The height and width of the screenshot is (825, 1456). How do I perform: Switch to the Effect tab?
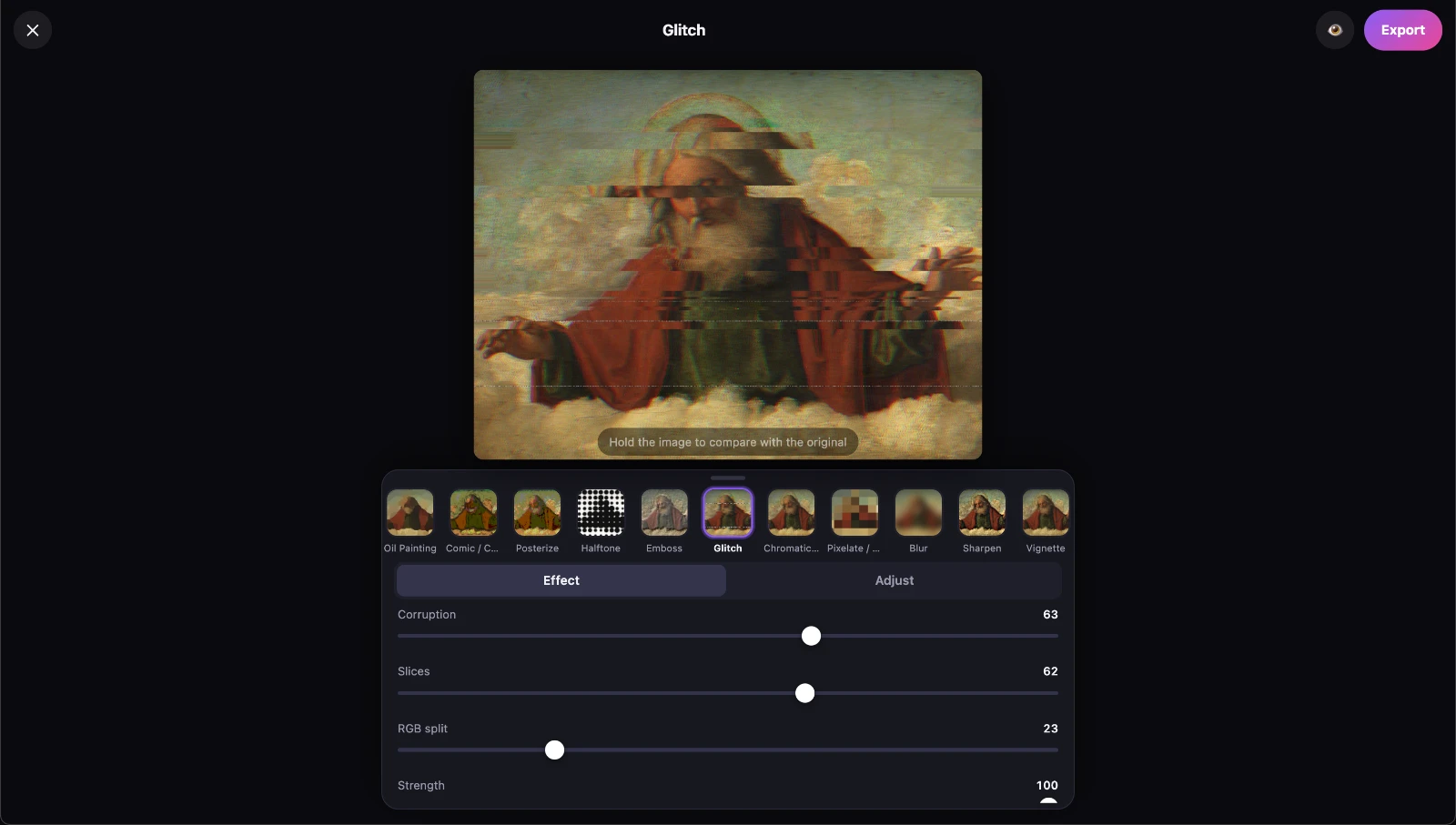[x=561, y=580]
